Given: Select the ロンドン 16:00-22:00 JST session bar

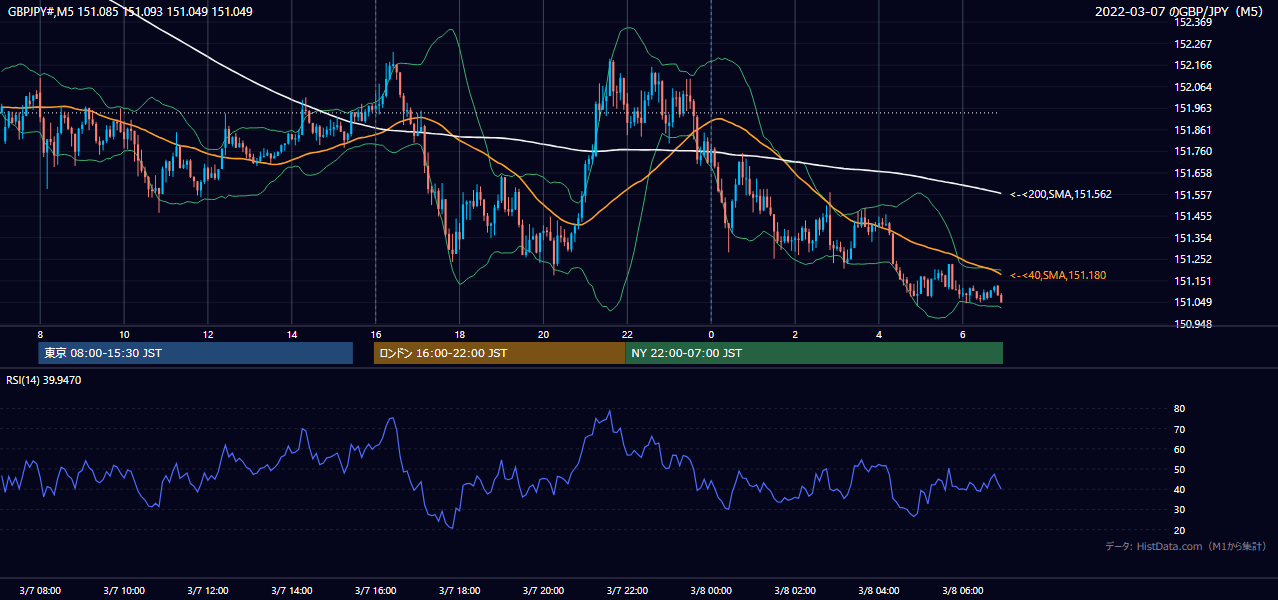Looking at the screenshot, I should click(499, 353).
